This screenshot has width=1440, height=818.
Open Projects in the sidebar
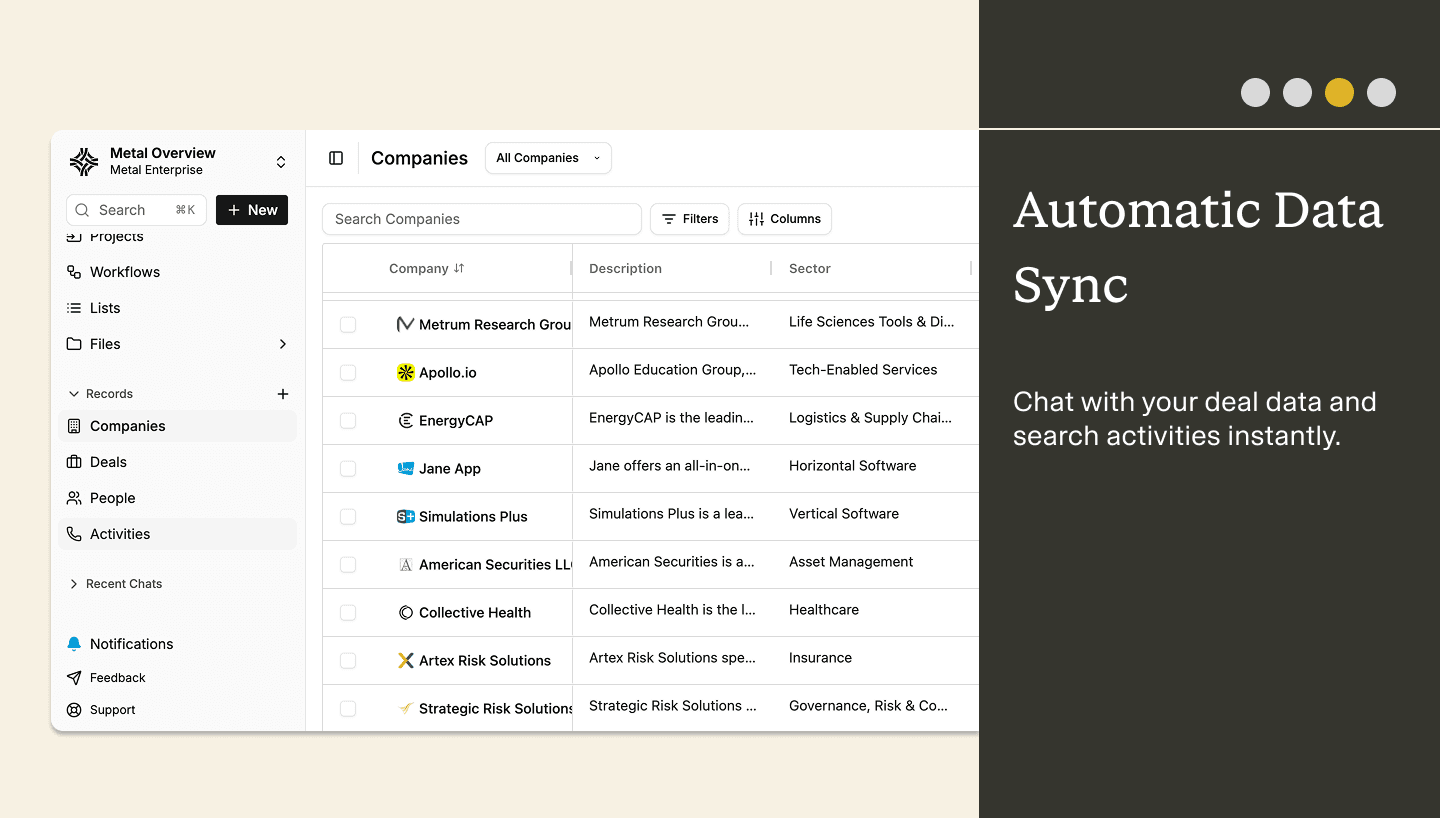tap(116, 237)
